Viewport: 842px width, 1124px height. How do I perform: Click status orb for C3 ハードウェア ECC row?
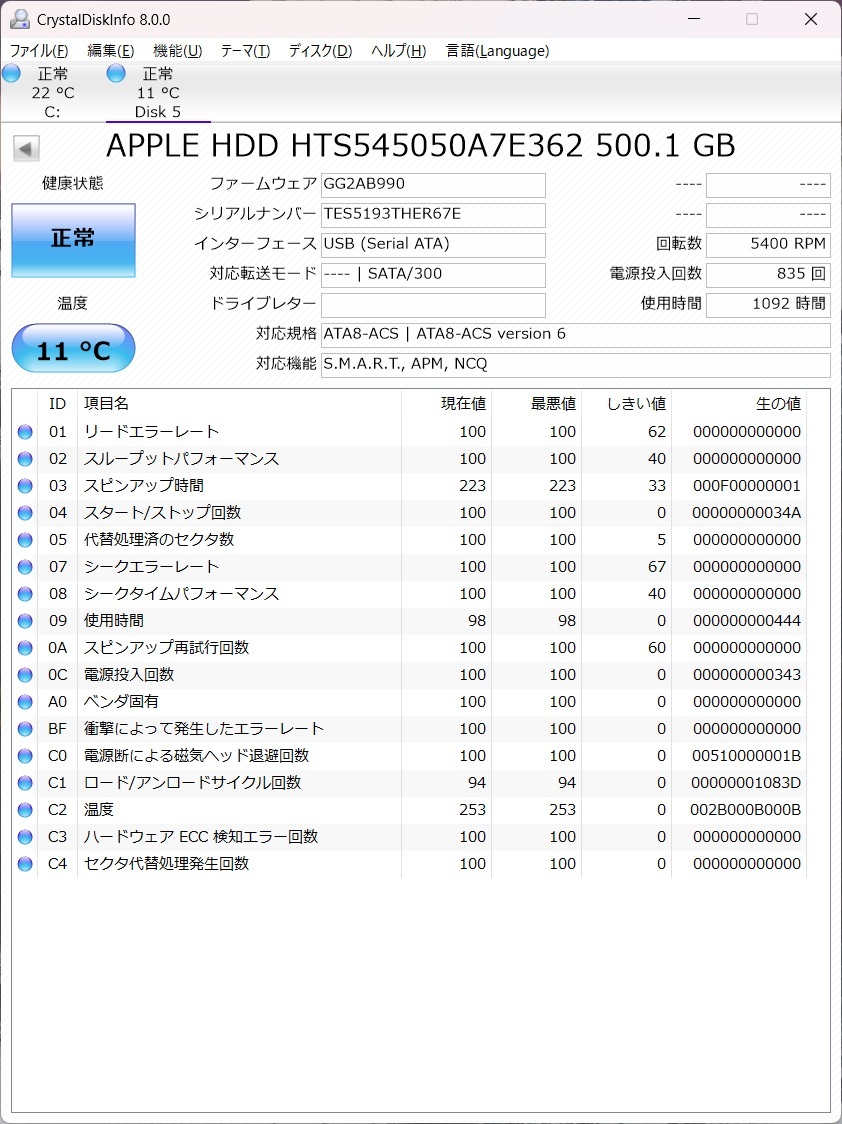click(x=25, y=837)
